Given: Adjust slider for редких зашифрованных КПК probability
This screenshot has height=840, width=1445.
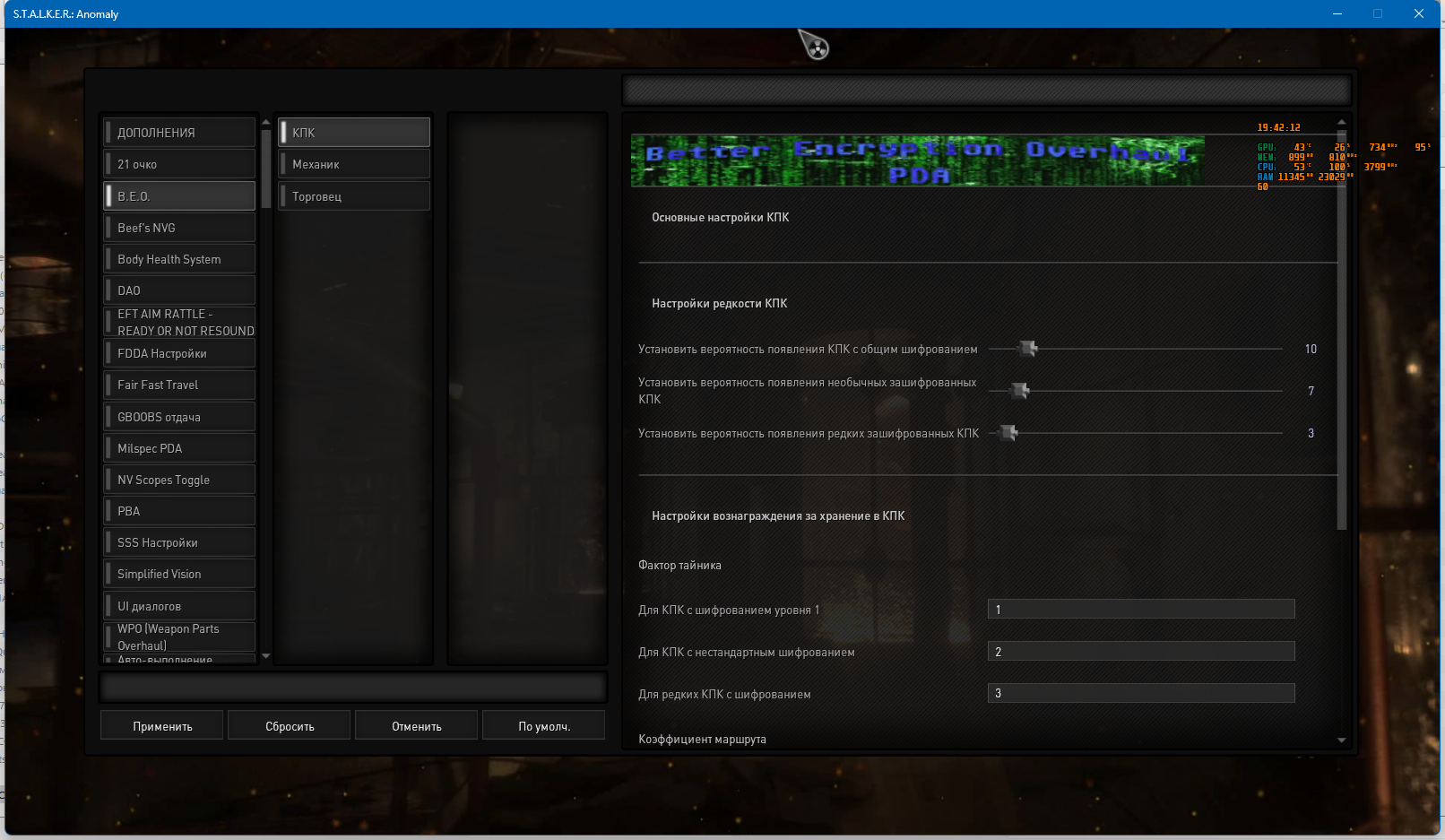Looking at the screenshot, I should tap(1008, 433).
